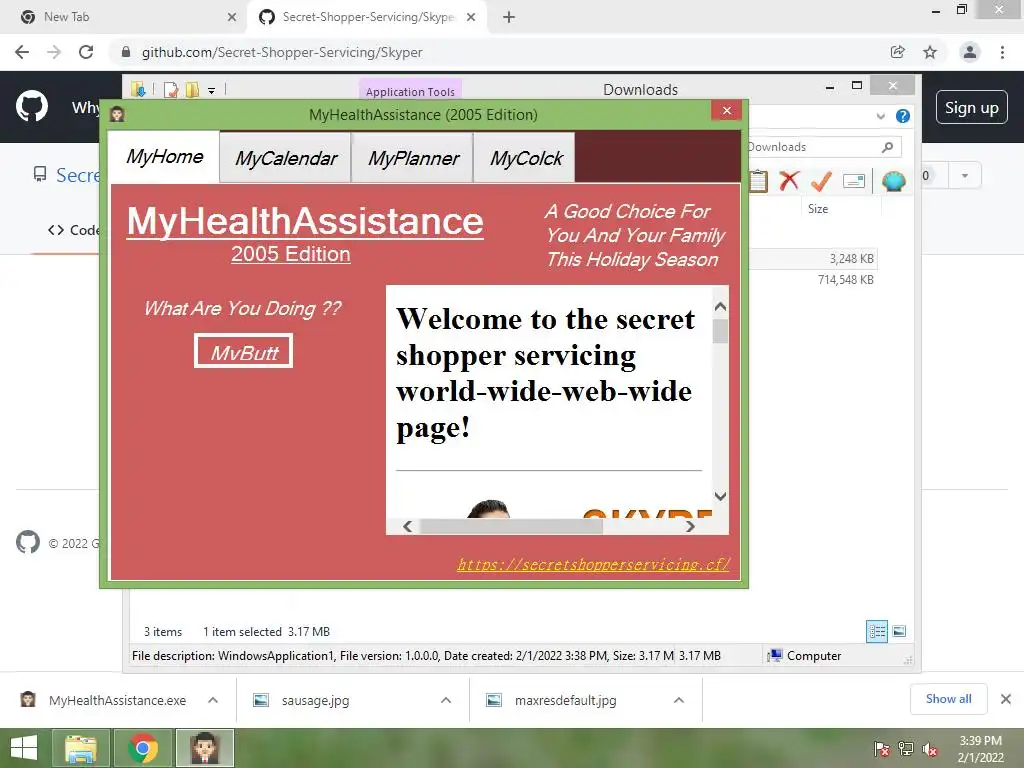This screenshot has width=1024, height=768.
Task: Switch Explorer to Large icons view
Action: pos(899,632)
